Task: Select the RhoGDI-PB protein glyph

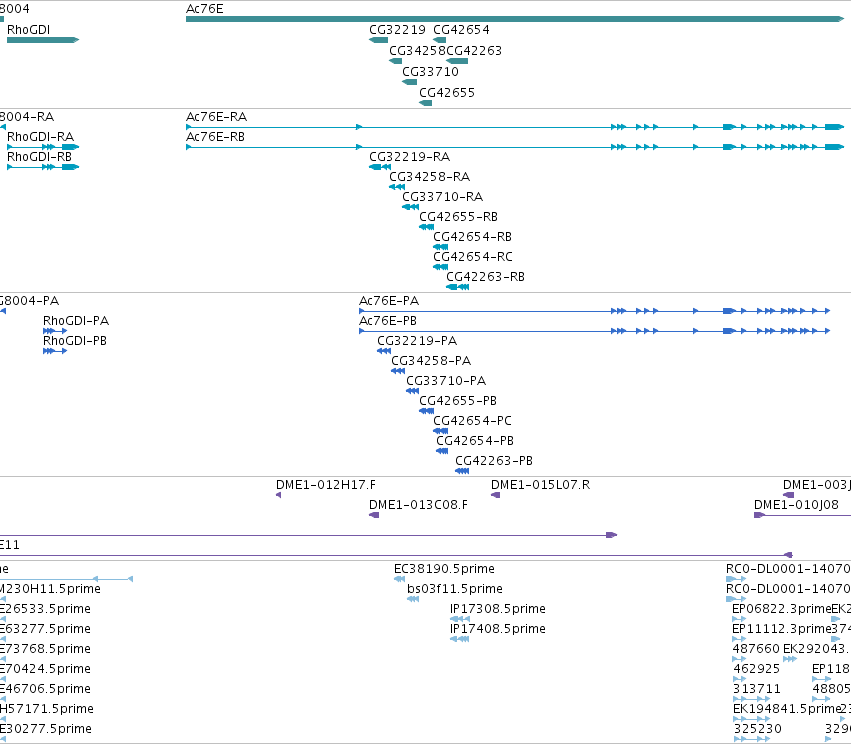Action: pos(55,351)
